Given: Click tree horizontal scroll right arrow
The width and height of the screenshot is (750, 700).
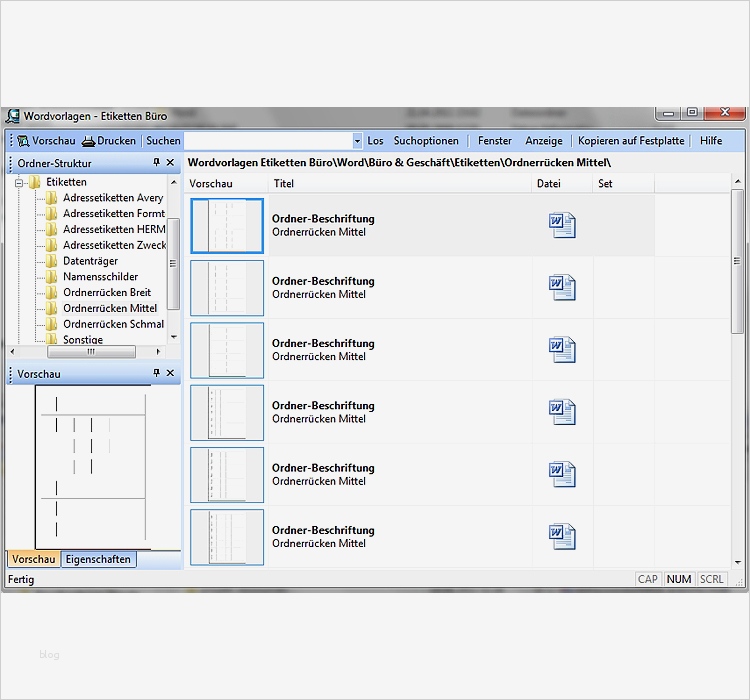Looking at the screenshot, I should click(158, 352).
